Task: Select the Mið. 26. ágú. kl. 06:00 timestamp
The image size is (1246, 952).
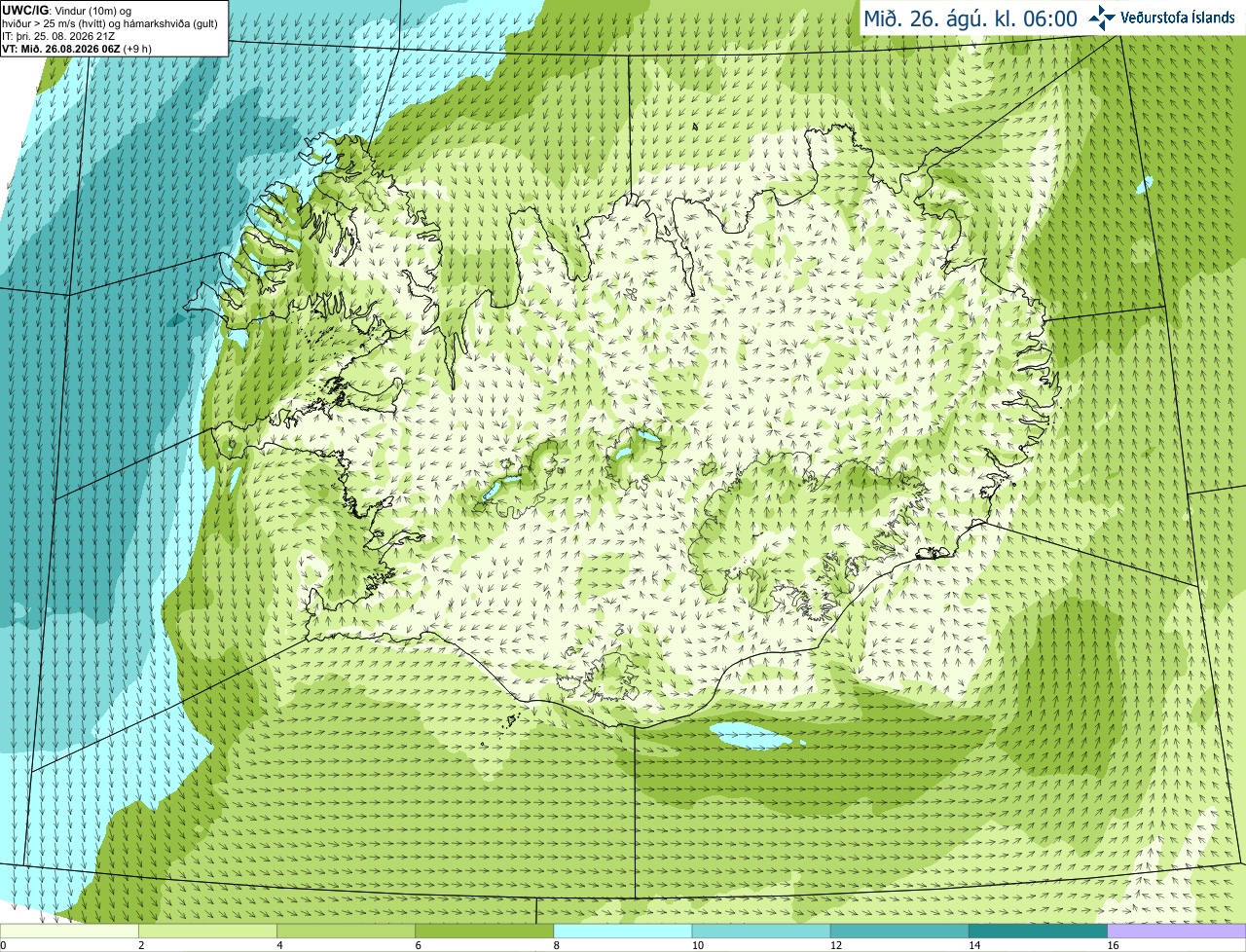Action: (x=971, y=18)
